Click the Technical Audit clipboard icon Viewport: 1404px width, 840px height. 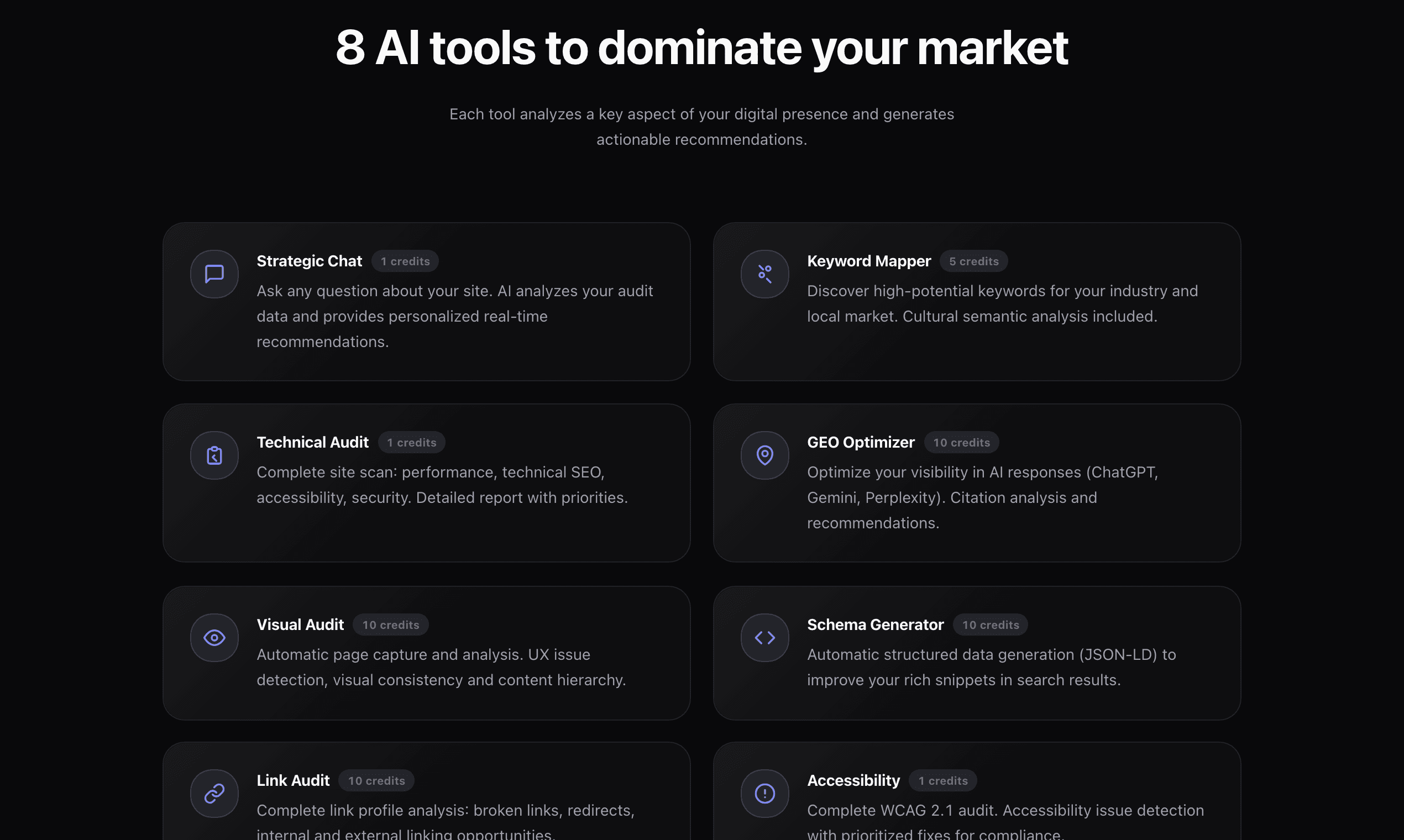click(x=214, y=455)
